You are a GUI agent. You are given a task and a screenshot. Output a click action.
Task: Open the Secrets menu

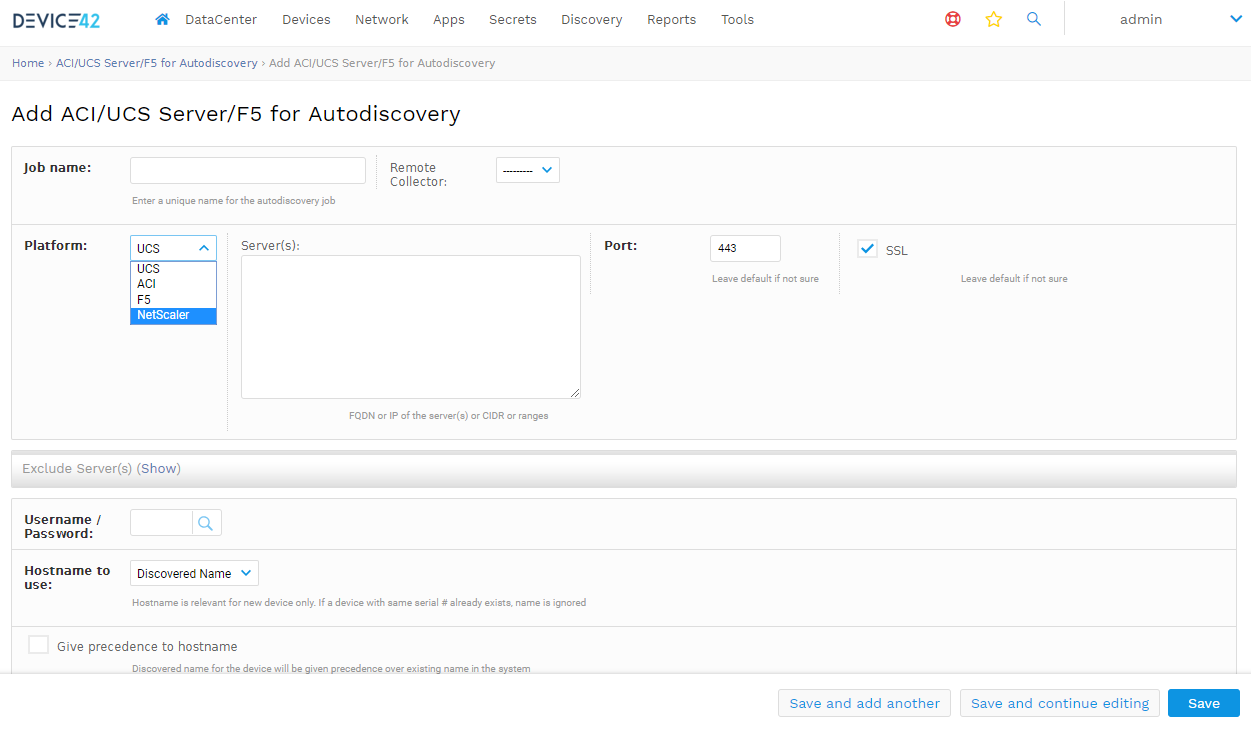(513, 19)
